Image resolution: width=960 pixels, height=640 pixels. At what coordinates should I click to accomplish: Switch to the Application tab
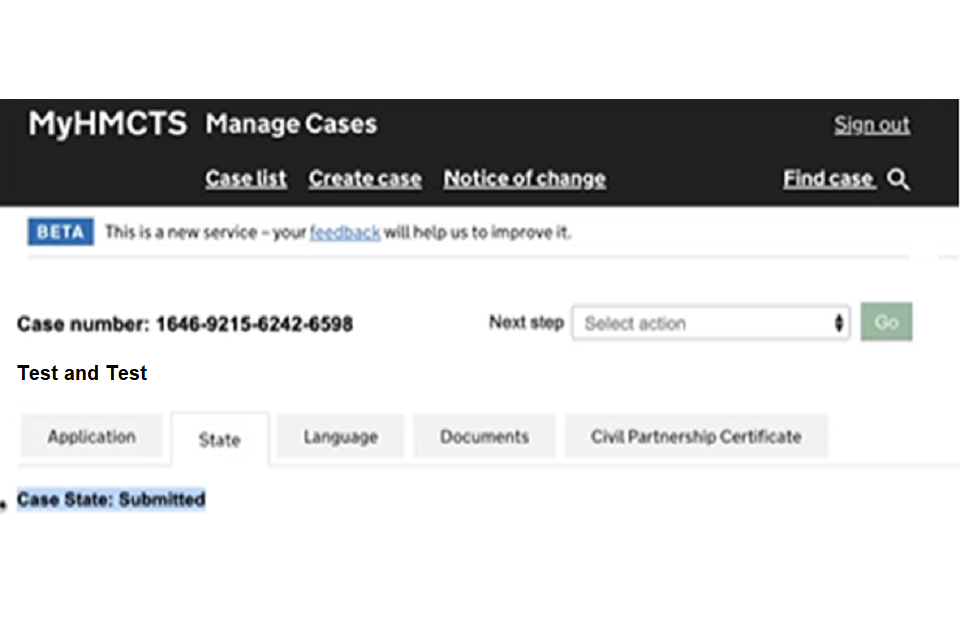[91, 437]
